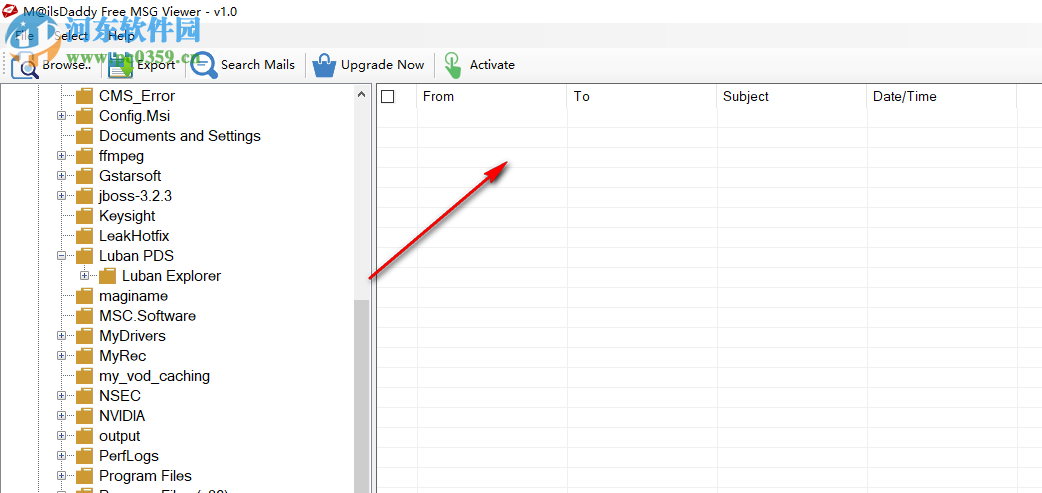Collapse the Luban PDS folder node

pyautogui.click(x=62, y=256)
